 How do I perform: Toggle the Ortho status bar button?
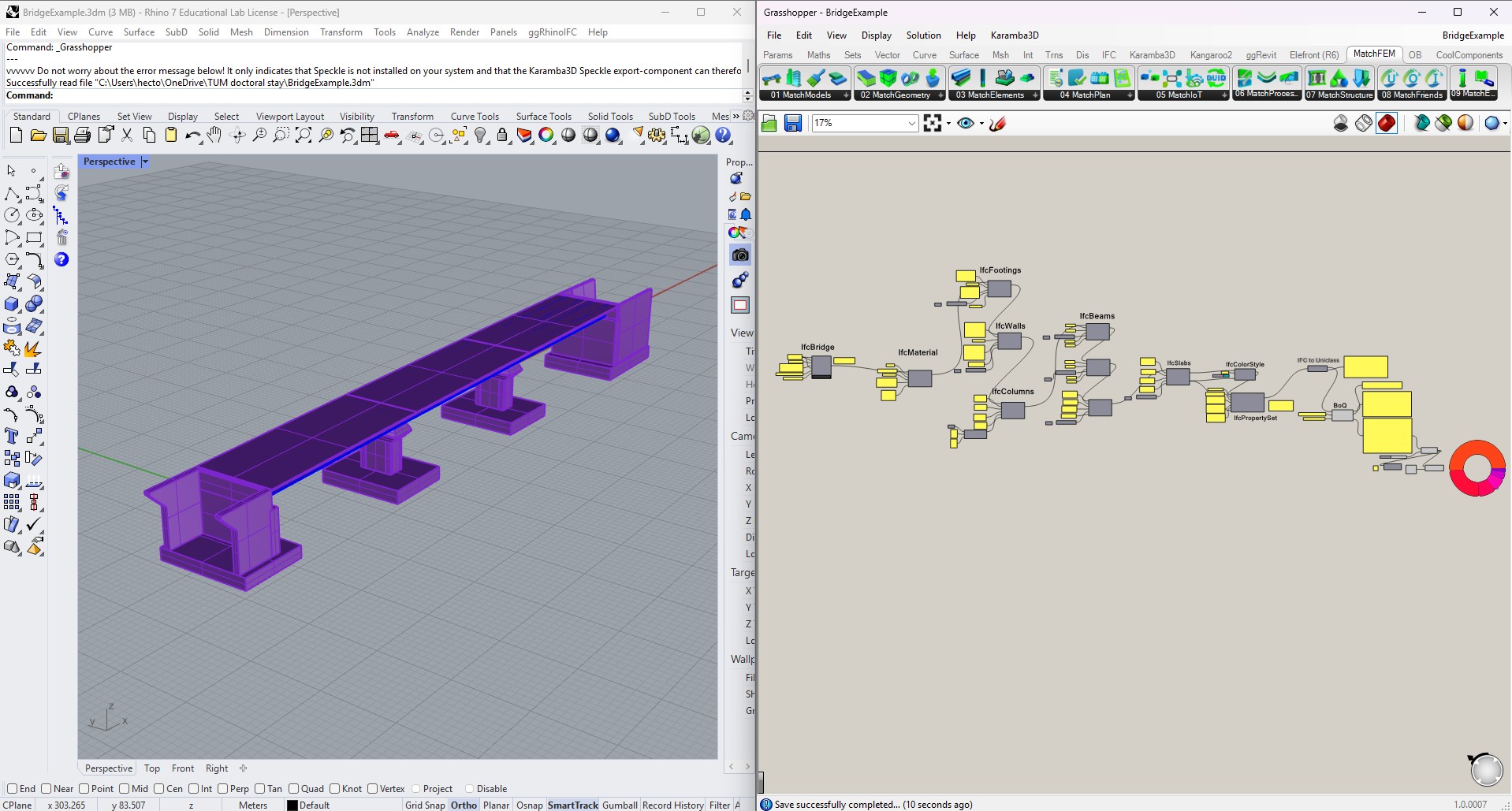pyautogui.click(x=464, y=805)
